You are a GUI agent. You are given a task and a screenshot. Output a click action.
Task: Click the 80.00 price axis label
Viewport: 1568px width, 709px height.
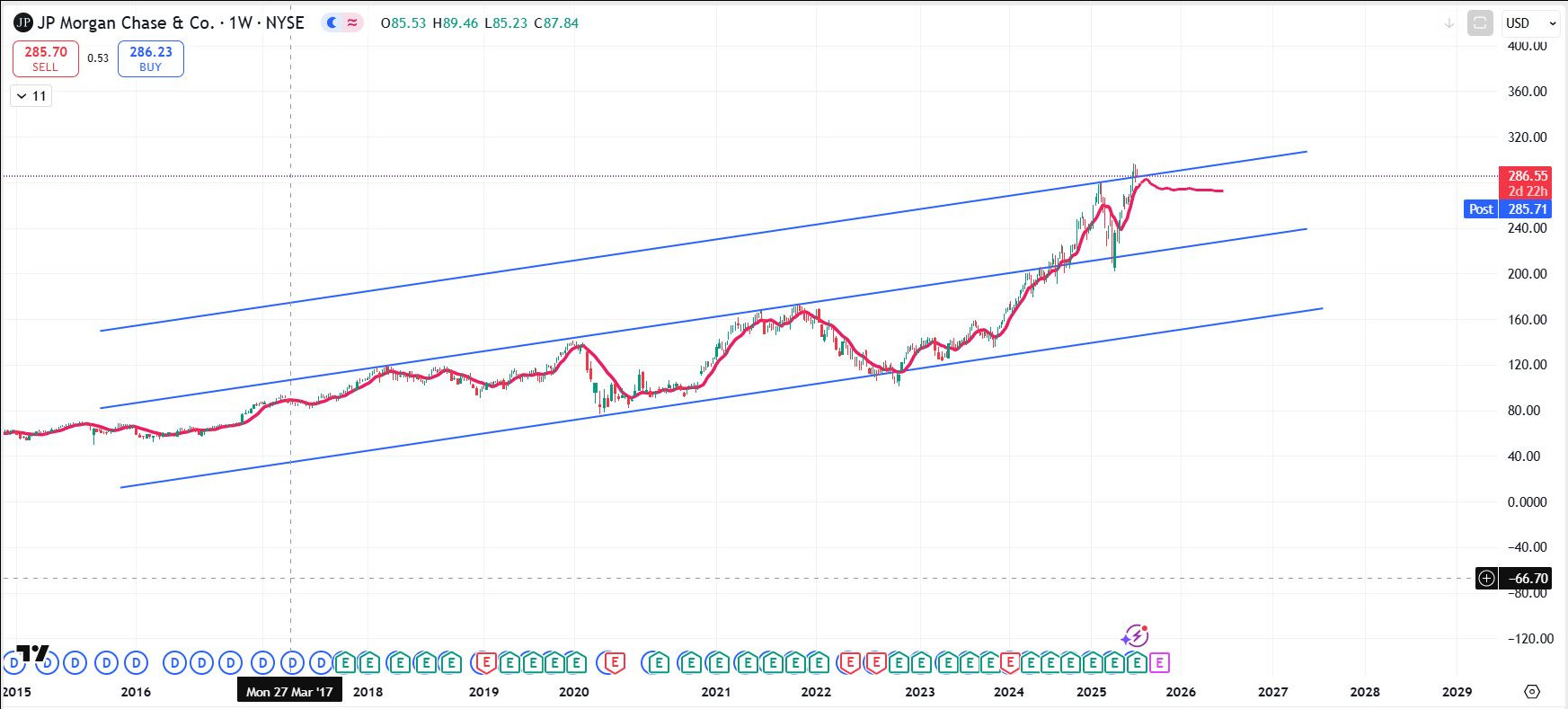tap(1524, 411)
